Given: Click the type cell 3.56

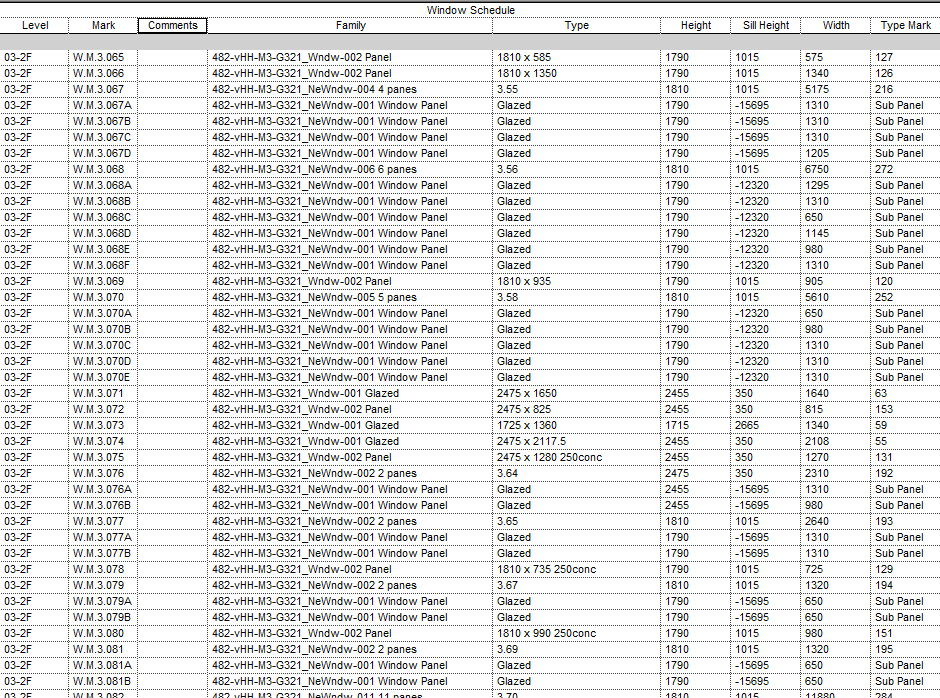Looking at the screenshot, I should pyautogui.click(x=577, y=169).
